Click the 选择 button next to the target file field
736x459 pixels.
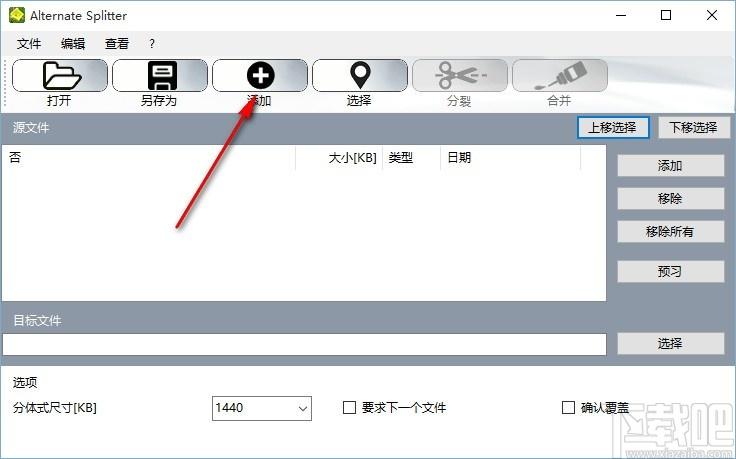pyautogui.click(x=670, y=344)
